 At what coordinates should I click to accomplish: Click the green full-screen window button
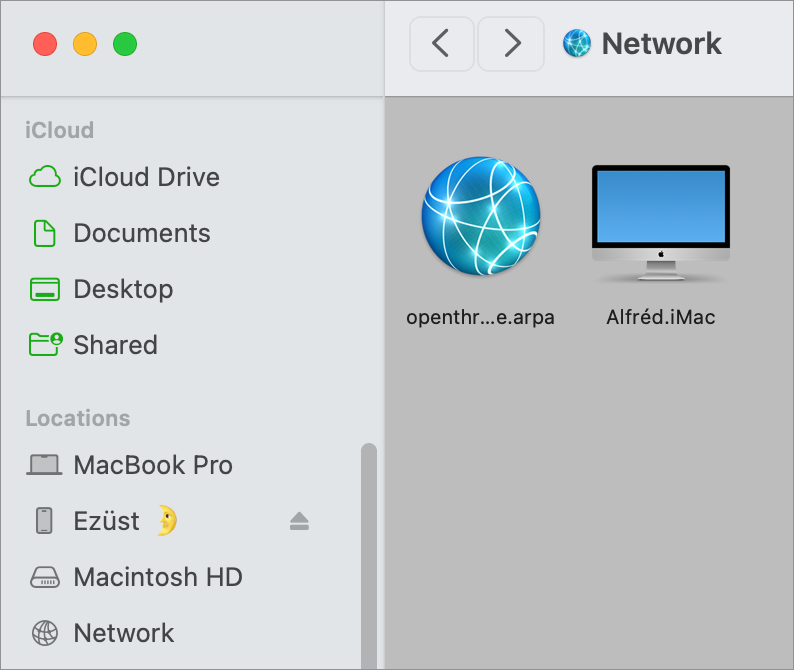[124, 44]
